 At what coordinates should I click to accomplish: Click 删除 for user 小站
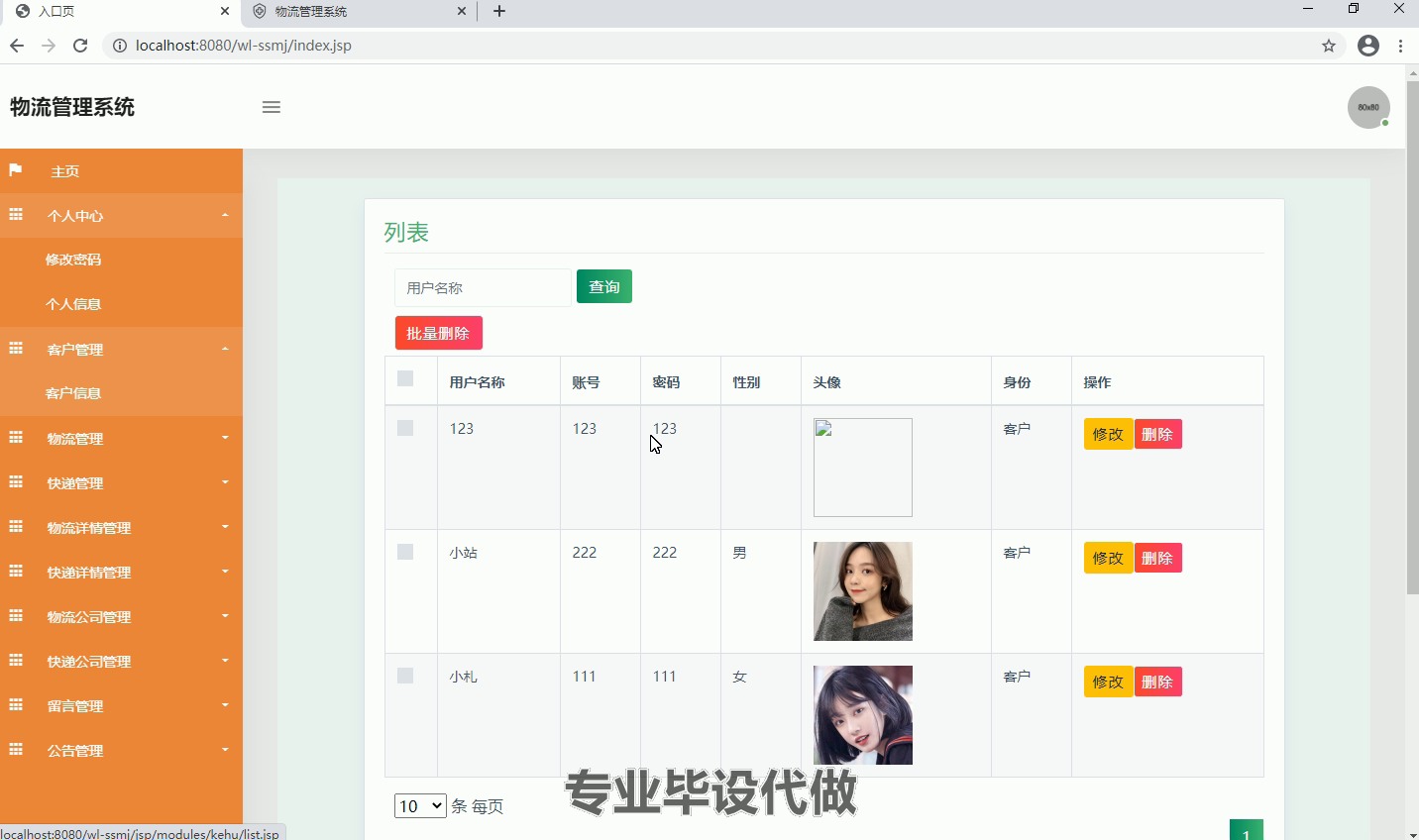coord(1157,558)
